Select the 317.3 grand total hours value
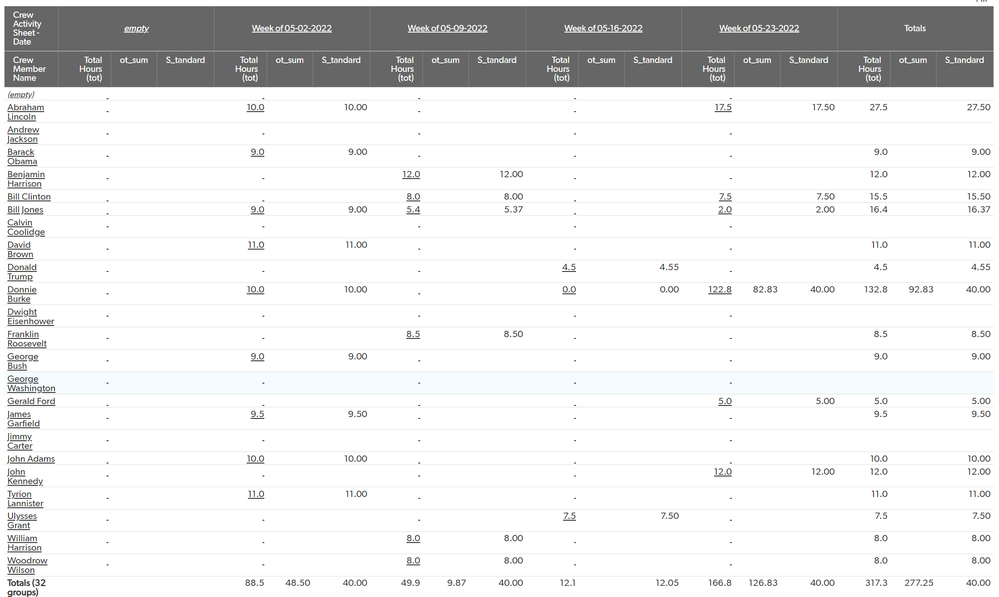This screenshot has width=999, height=597. [x=876, y=583]
